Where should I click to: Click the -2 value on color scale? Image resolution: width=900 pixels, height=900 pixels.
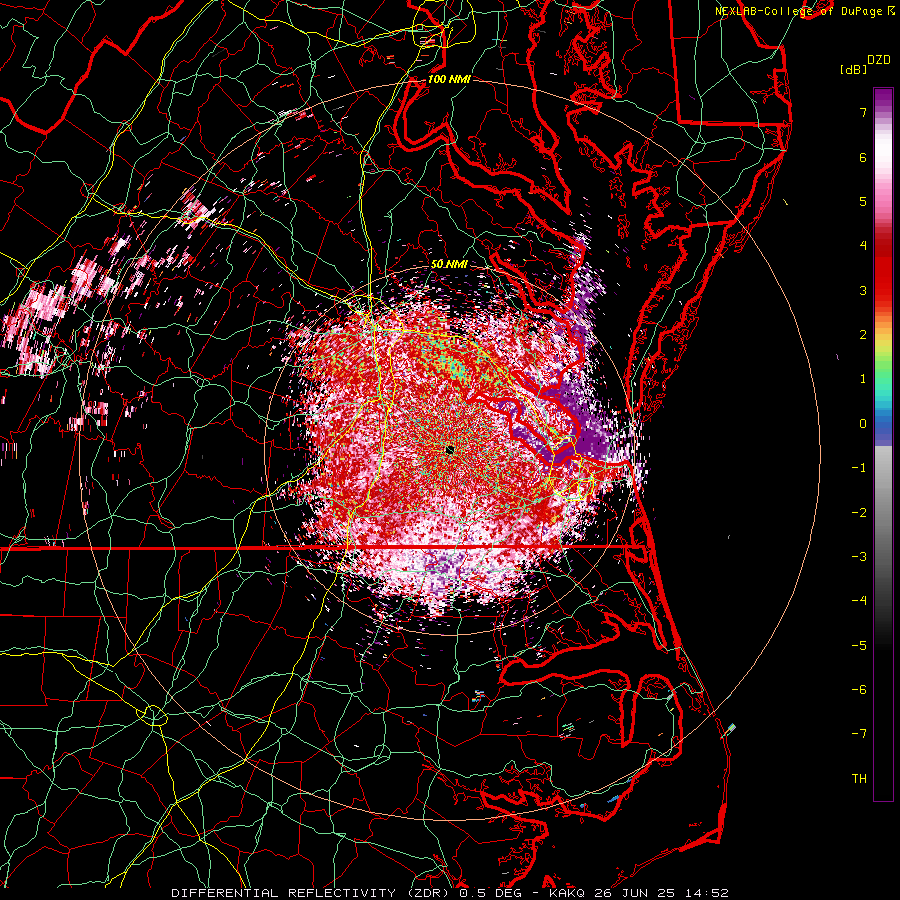click(859, 513)
